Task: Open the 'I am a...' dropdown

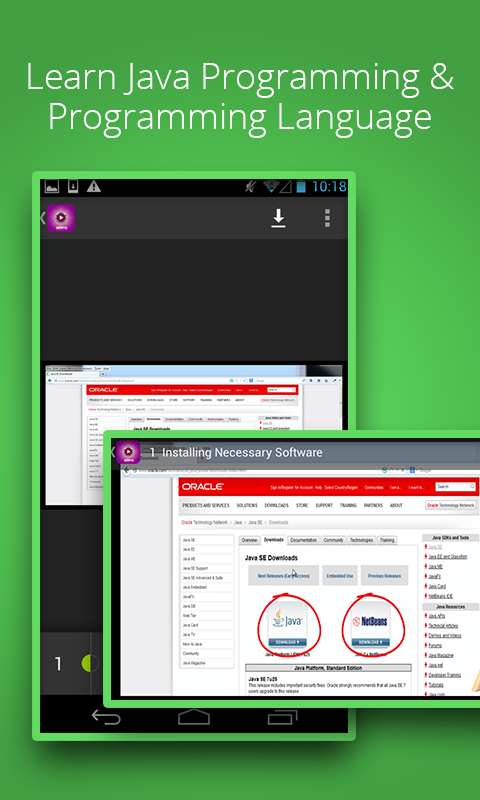Action: (x=396, y=487)
